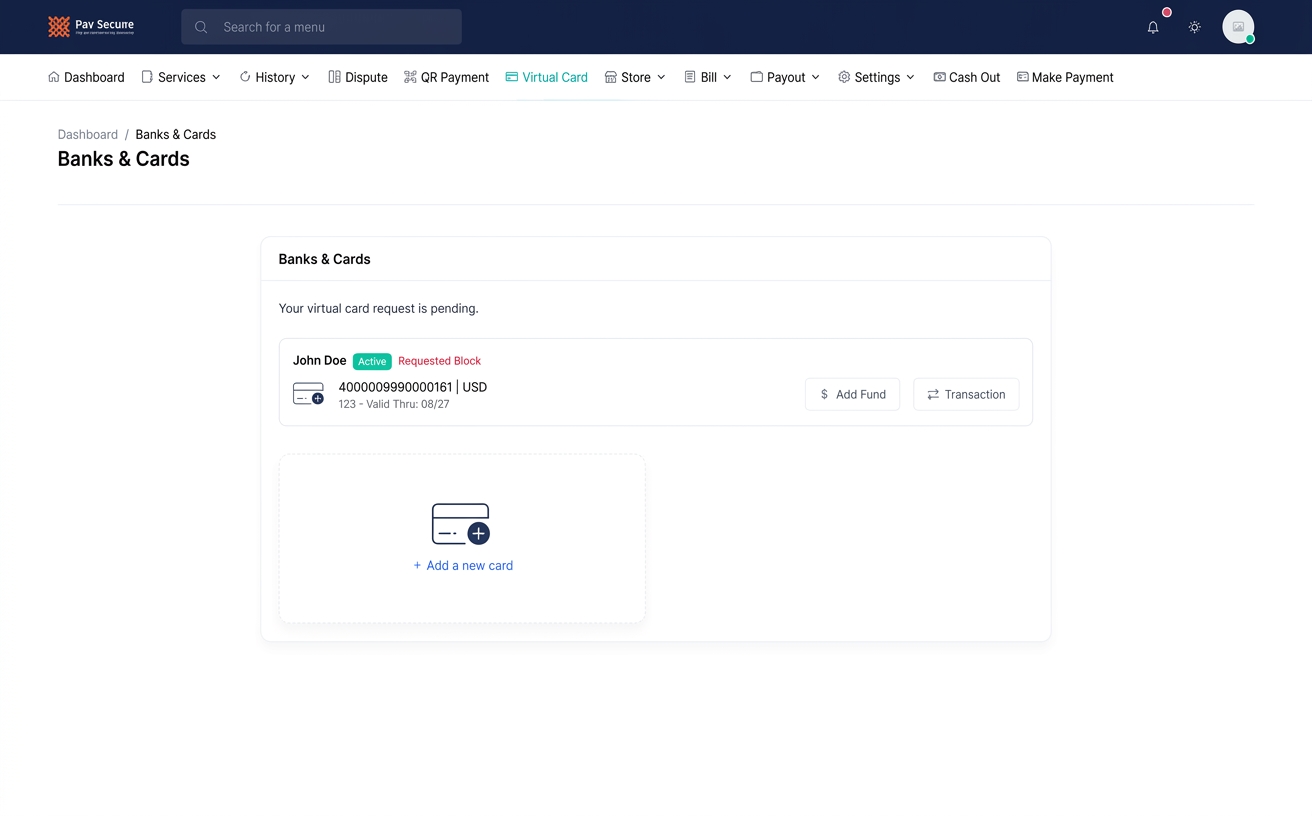Expand the Settings menu
The width and height of the screenshot is (1312, 816).
tap(876, 77)
